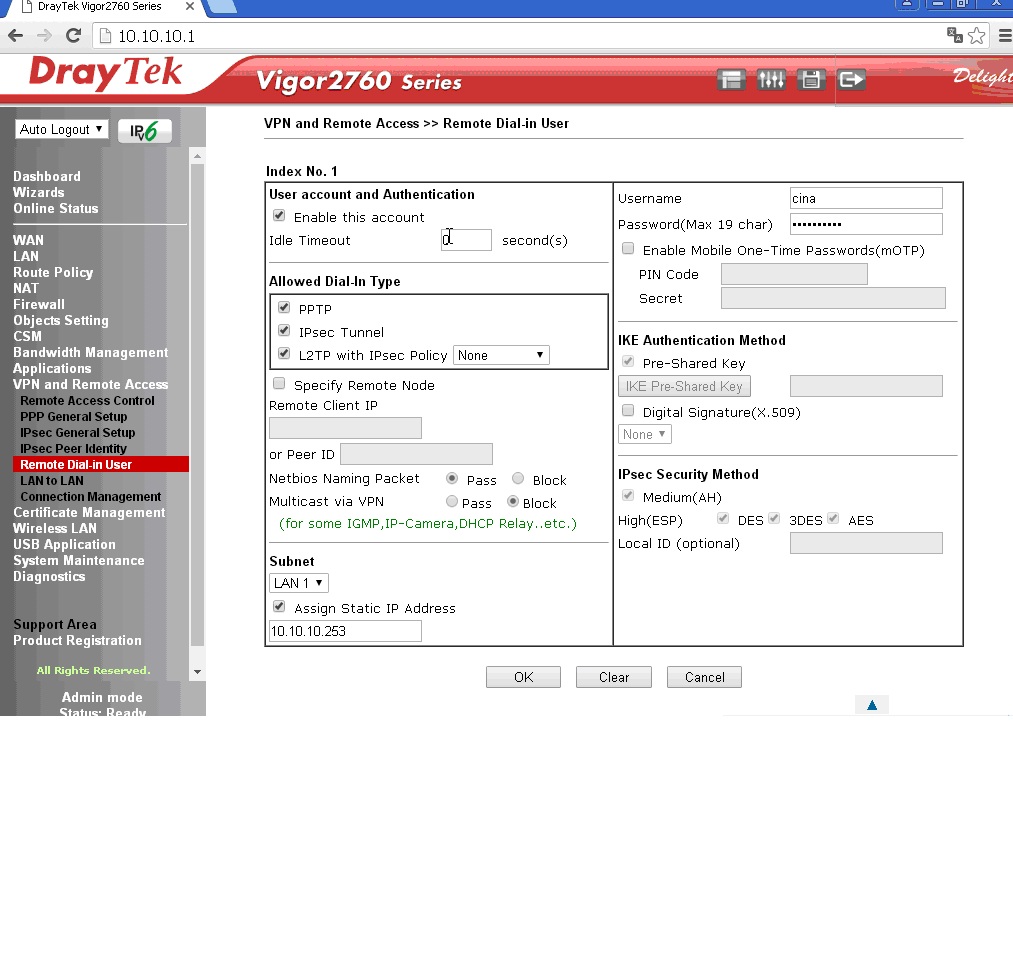Toggle the PPTP dial-in type checkbox
The height and width of the screenshot is (965, 1013).
click(x=285, y=308)
